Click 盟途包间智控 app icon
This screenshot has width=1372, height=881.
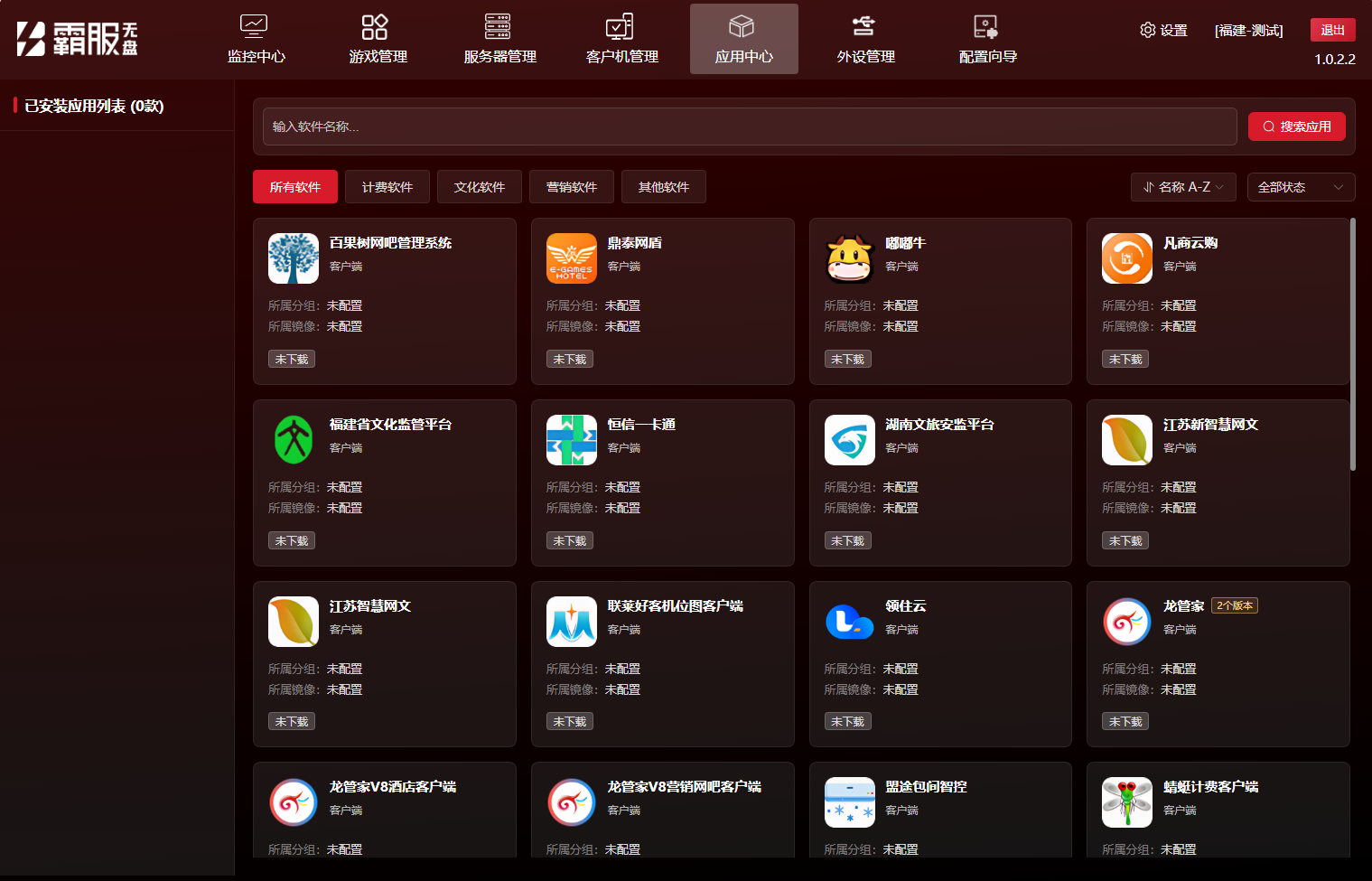click(x=850, y=802)
